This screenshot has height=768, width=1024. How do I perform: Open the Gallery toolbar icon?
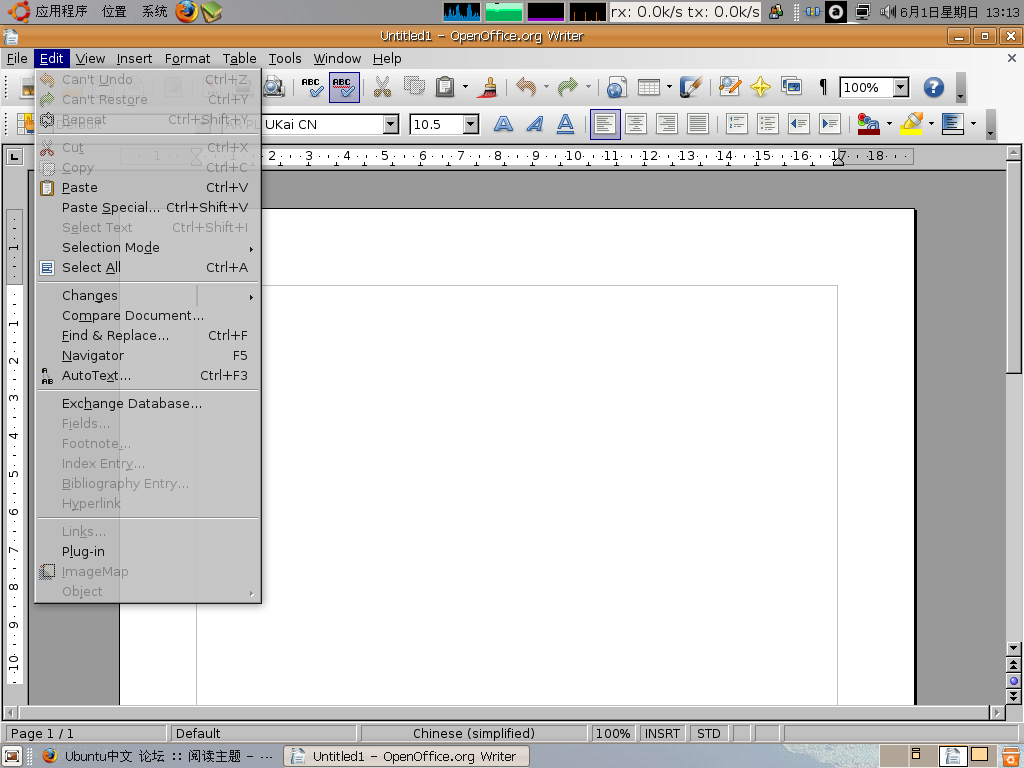(792, 88)
